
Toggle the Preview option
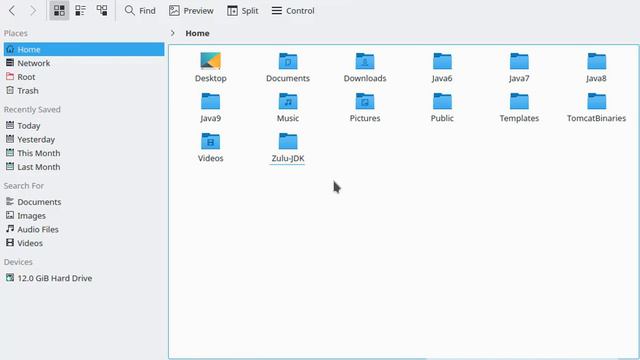[x=191, y=11]
